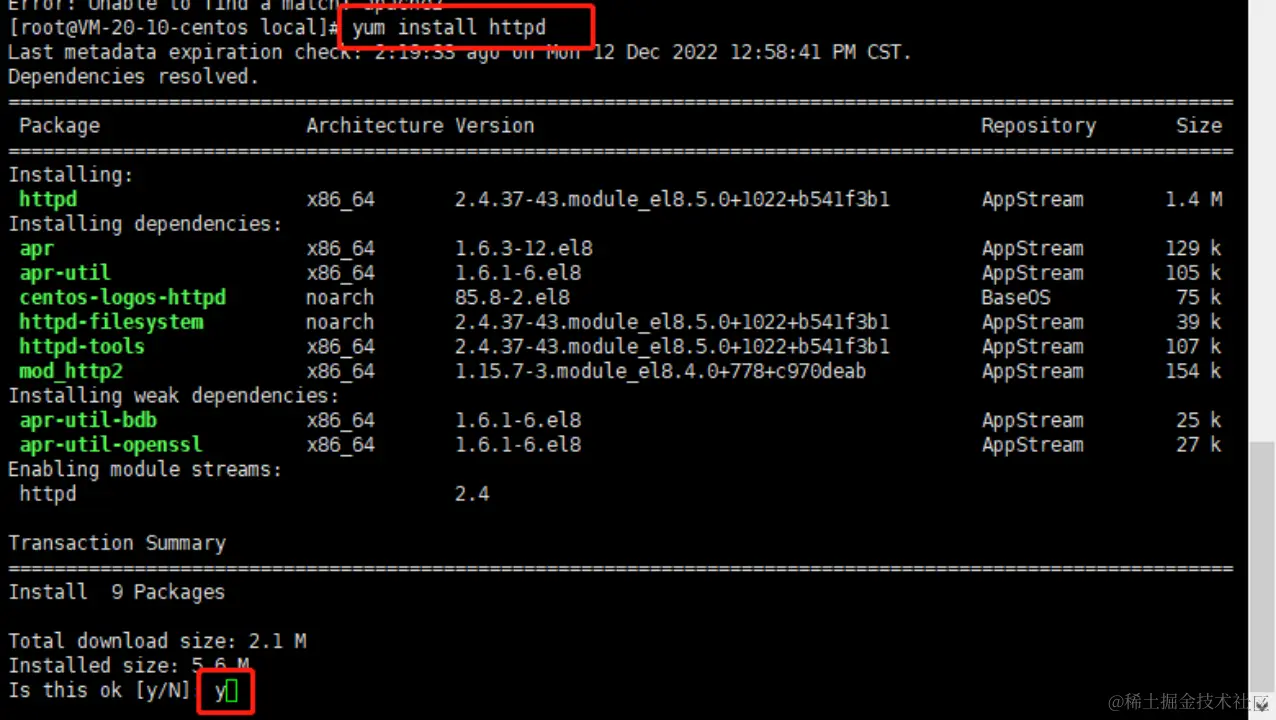Click the 'apr-util-bdb' package name
Image resolution: width=1276 pixels, height=720 pixels.
[88, 420]
